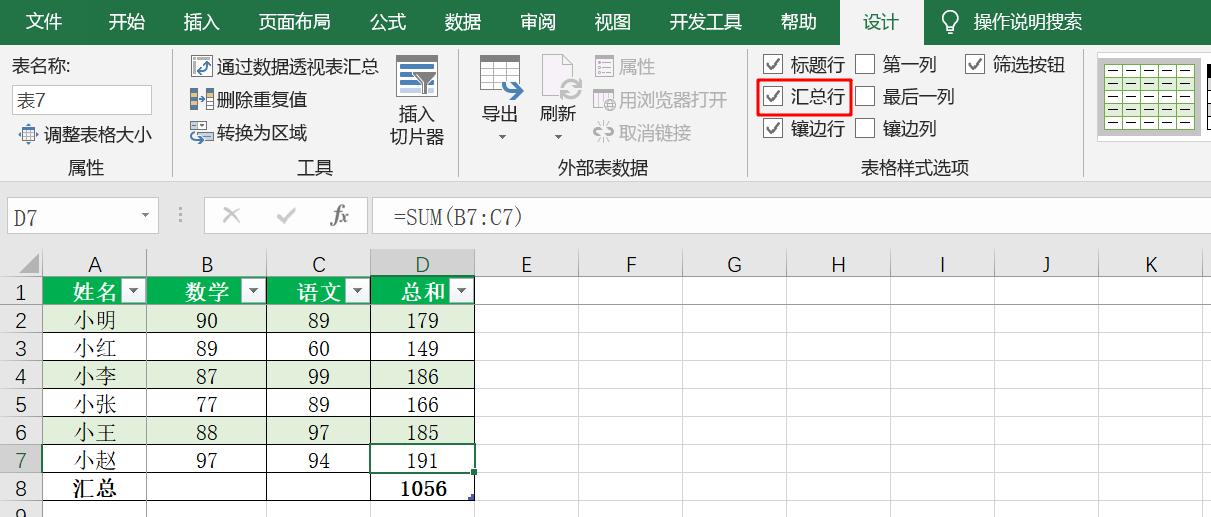Click cell containing 99

tap(319, 376)
